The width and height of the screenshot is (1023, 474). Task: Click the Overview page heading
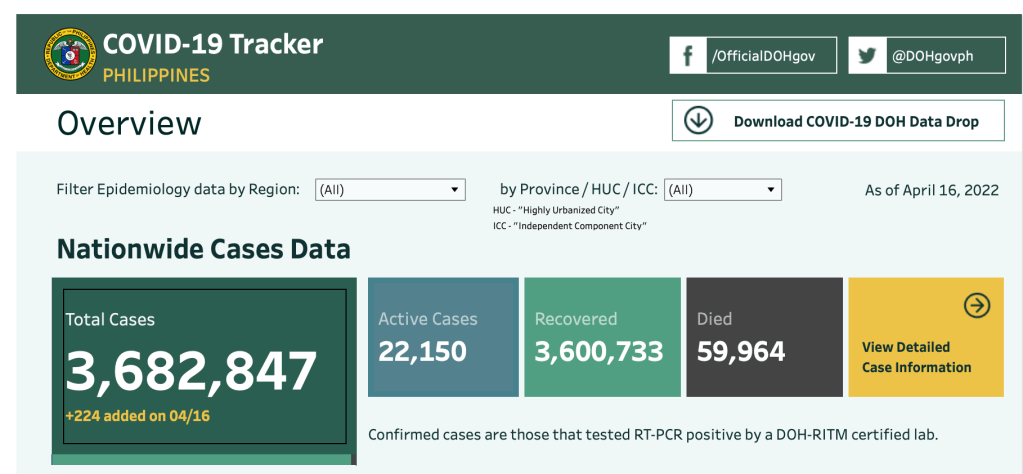(129, 123)
